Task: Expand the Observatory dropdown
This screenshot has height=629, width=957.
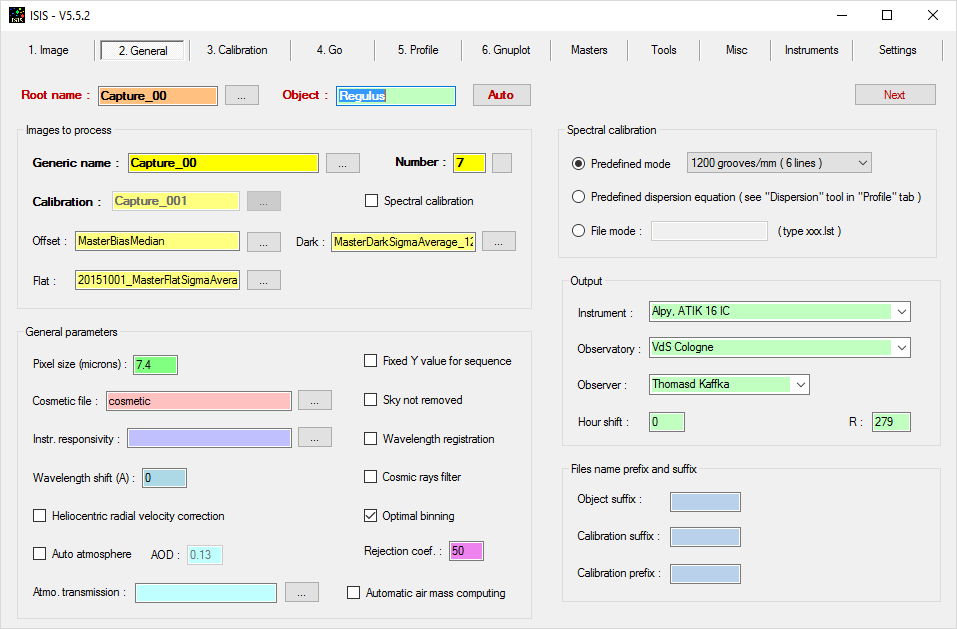Action: pos(902,348)
